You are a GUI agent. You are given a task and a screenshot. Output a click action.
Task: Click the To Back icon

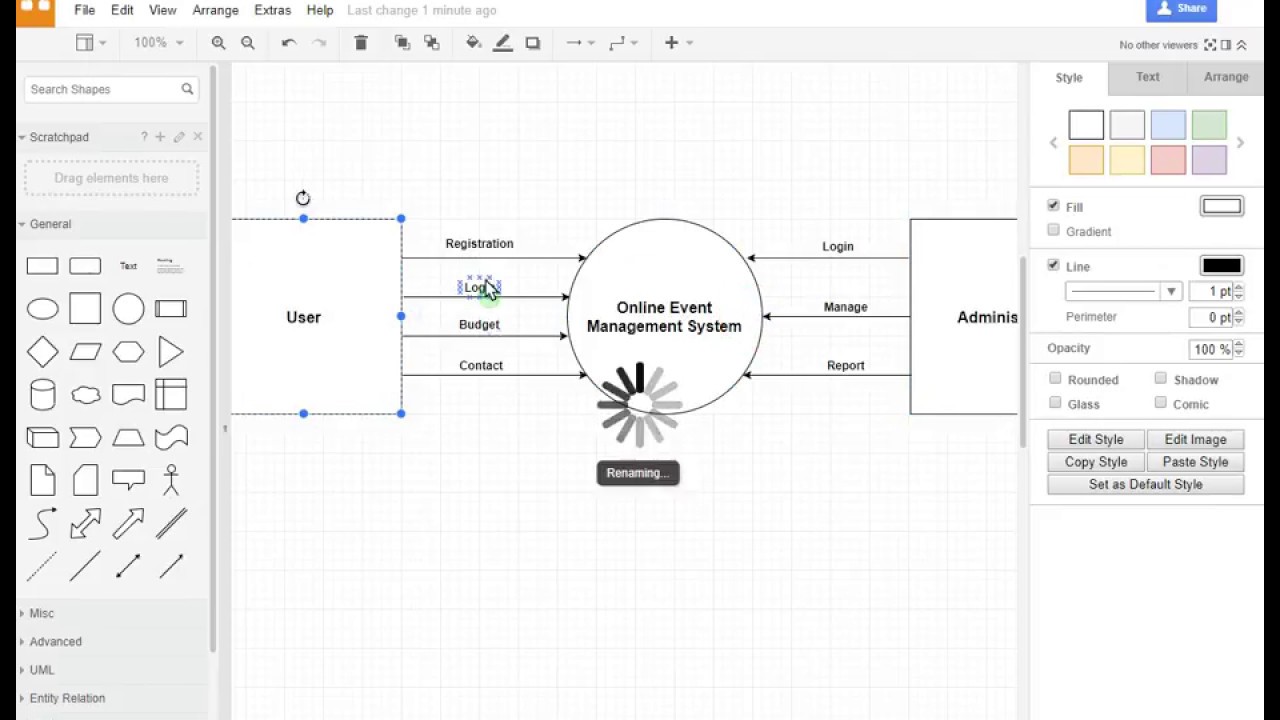point(432,43)
